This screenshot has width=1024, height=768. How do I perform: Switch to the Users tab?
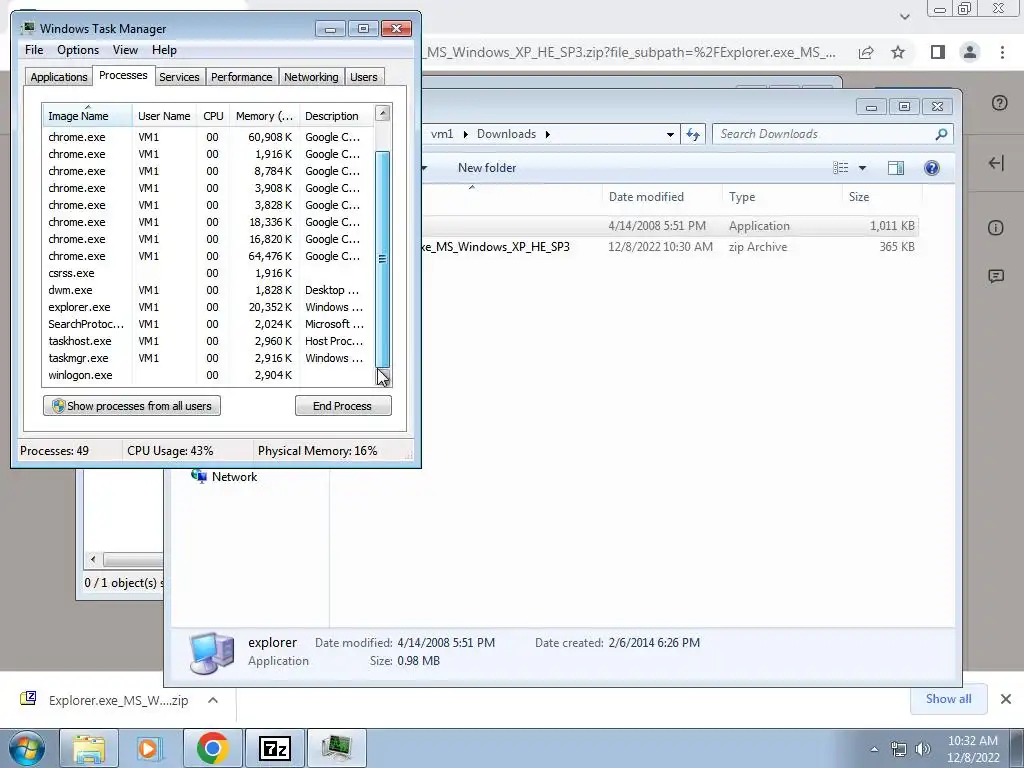(x=363, y=77)
